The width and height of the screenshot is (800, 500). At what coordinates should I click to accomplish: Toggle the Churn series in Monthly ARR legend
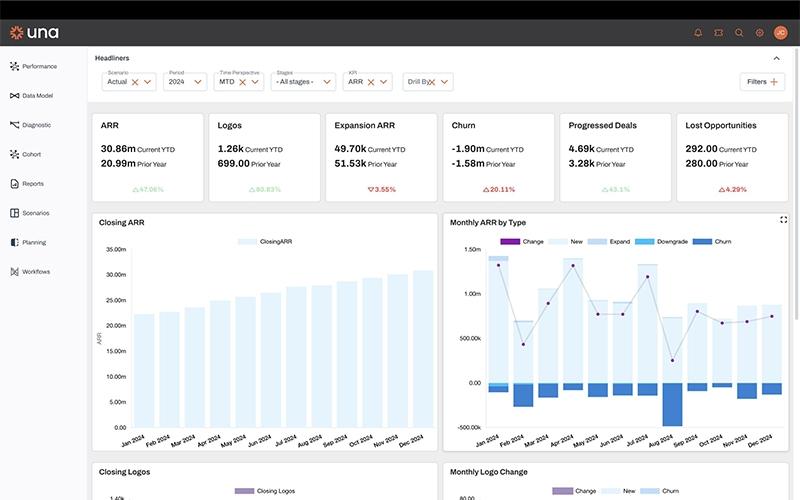712,241
